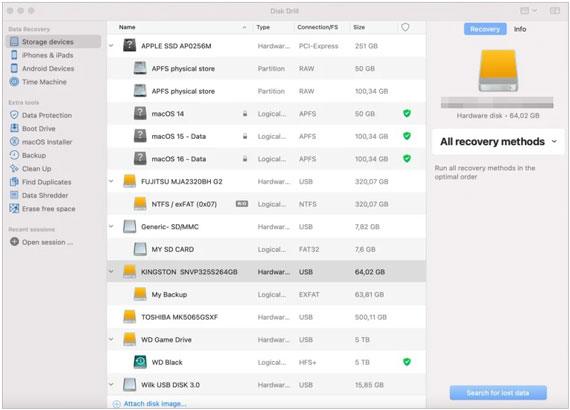Screen dimensions: 570x410
Task: Click the Data Shredder icon
Action: pos(14,195)
